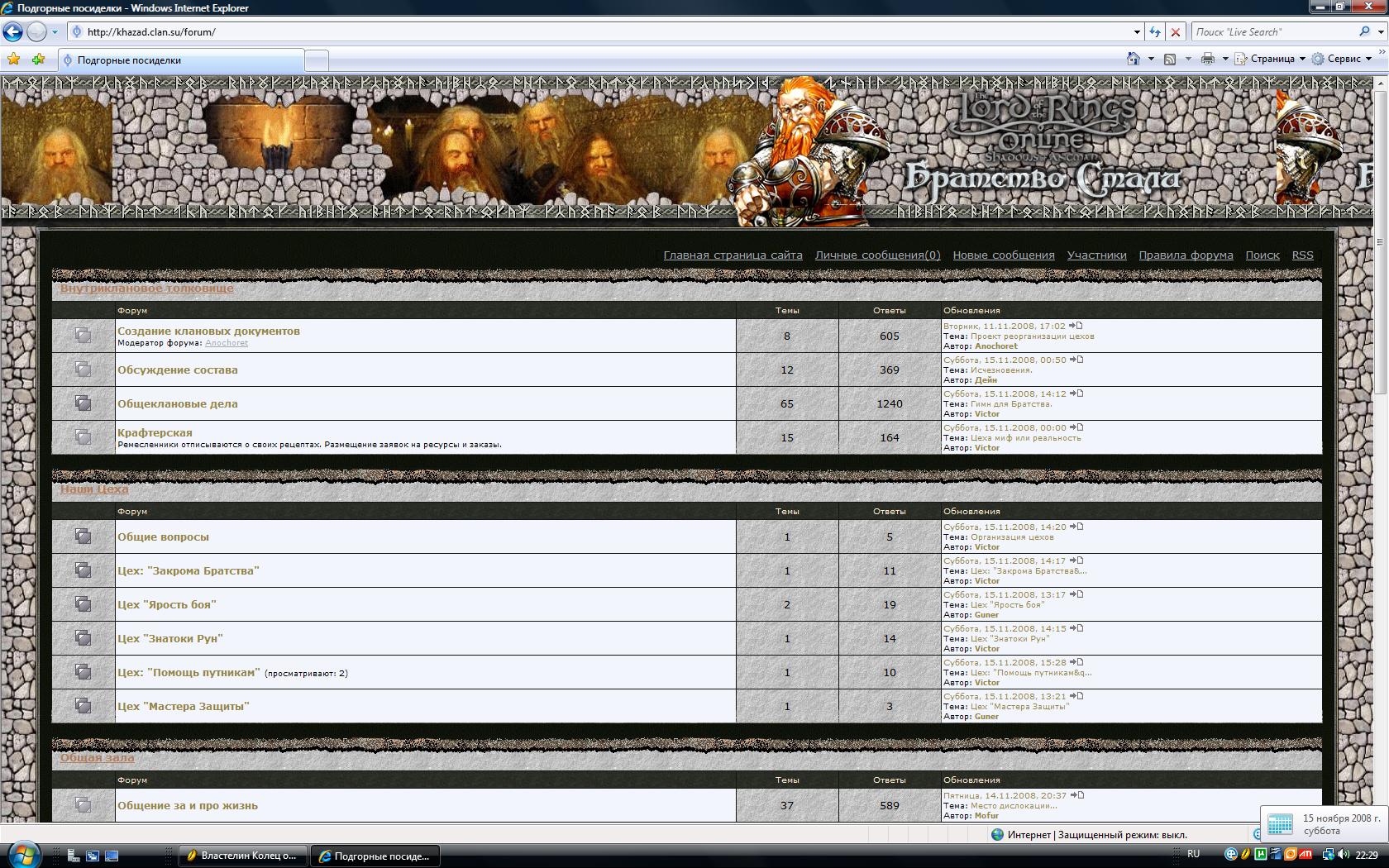Viewport: 1389px width, 868px height.
Task: Open Правила форума link
Action: 1186,255
